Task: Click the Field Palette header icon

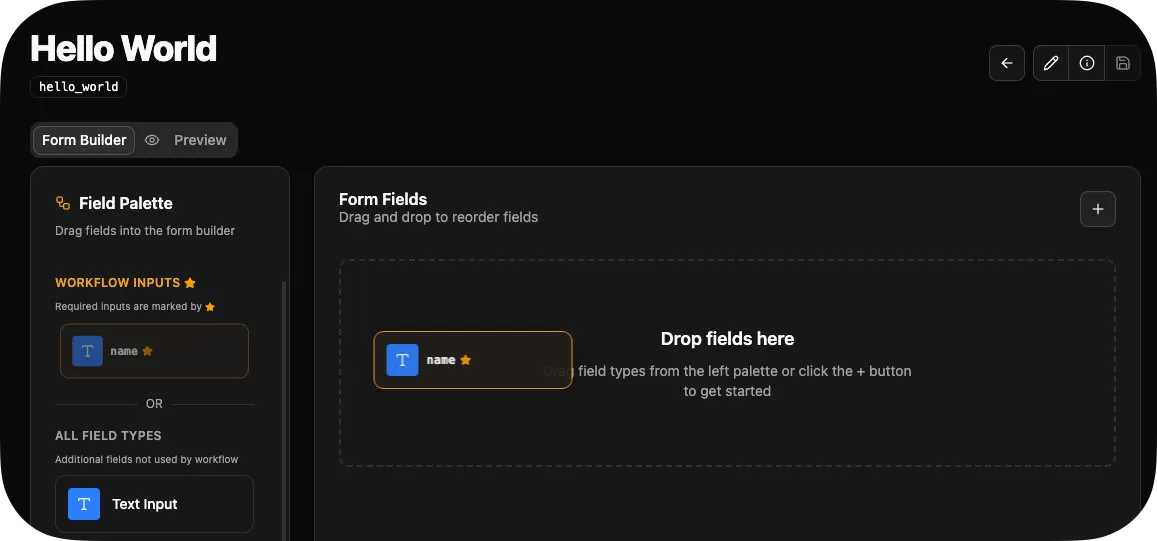Action: tap(63, 203)
